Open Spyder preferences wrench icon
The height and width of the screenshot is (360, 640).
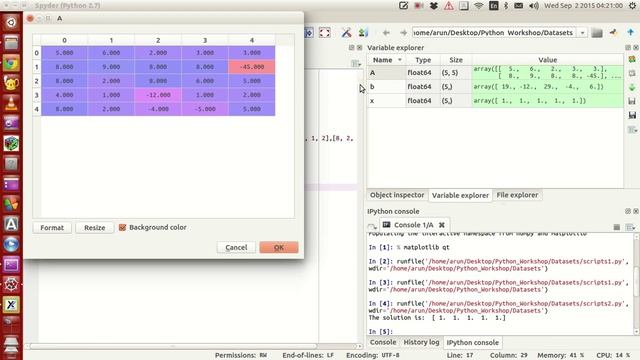346,33
